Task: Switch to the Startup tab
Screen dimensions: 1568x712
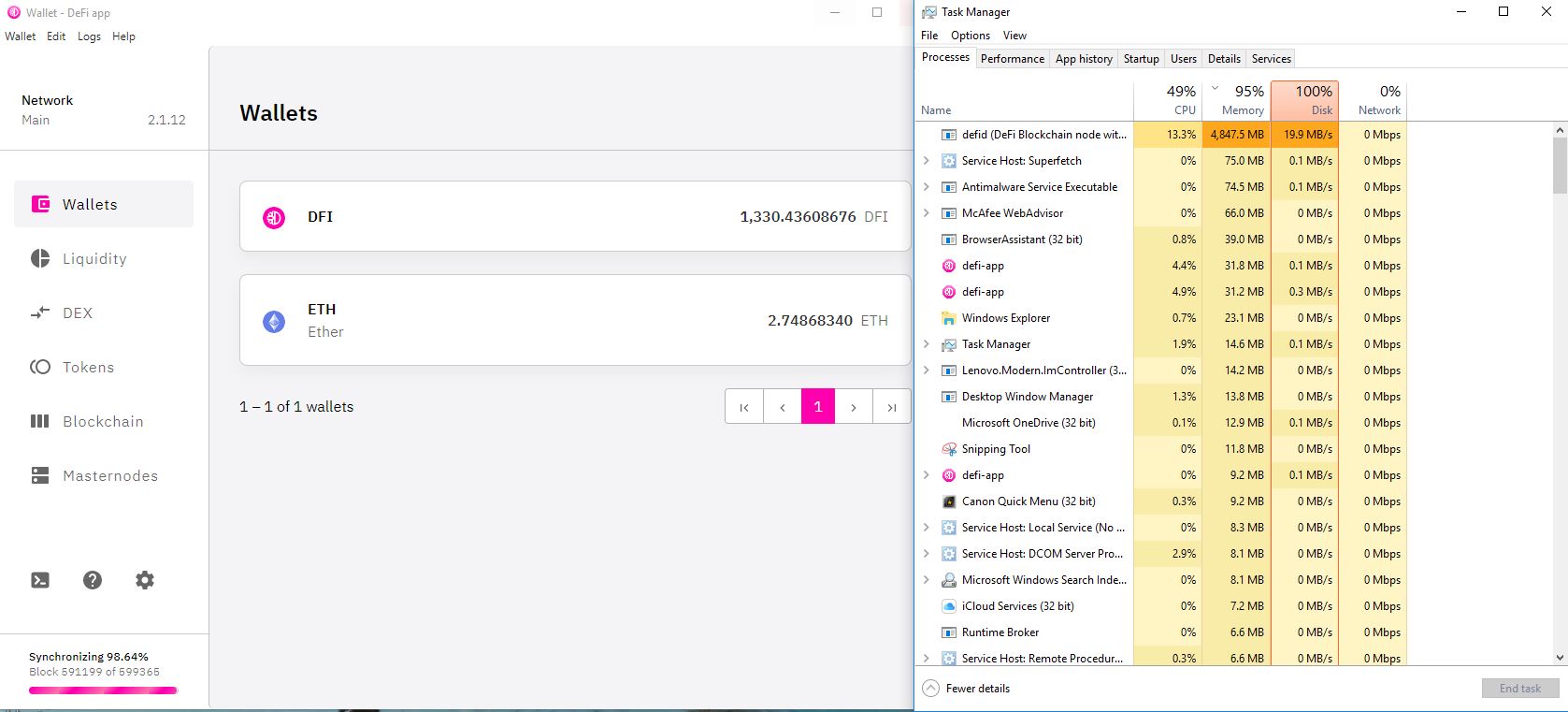Action: [1141, 59]
